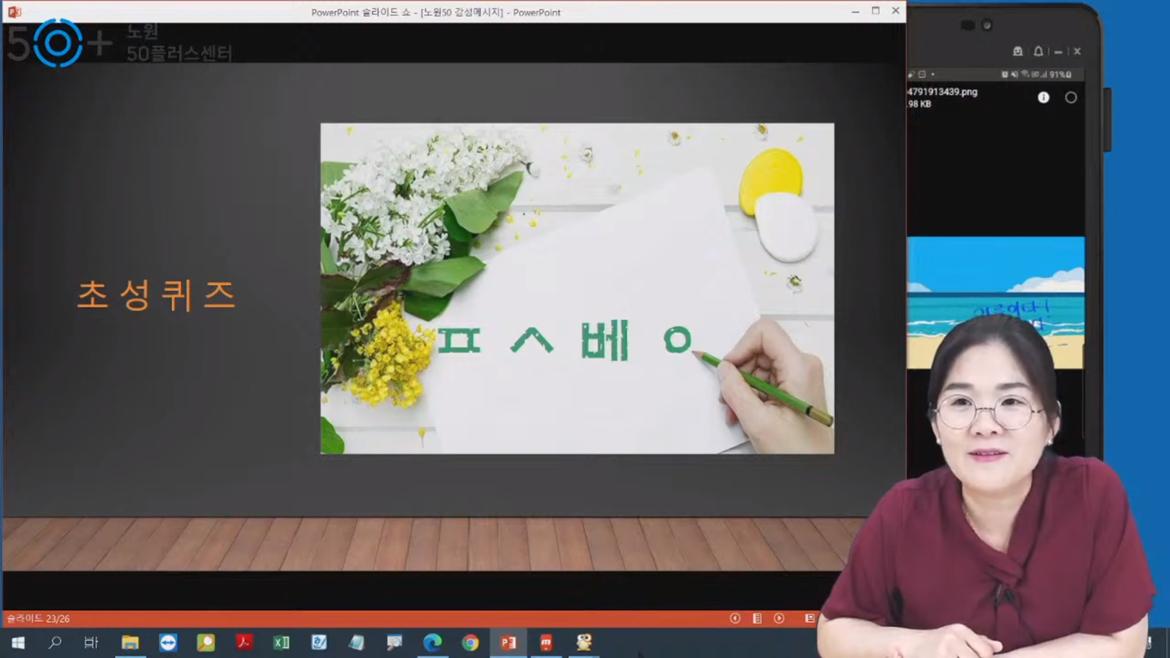Click the slide counter 23/26 indicator
The image size is (1170, 658).
point(38,619)
